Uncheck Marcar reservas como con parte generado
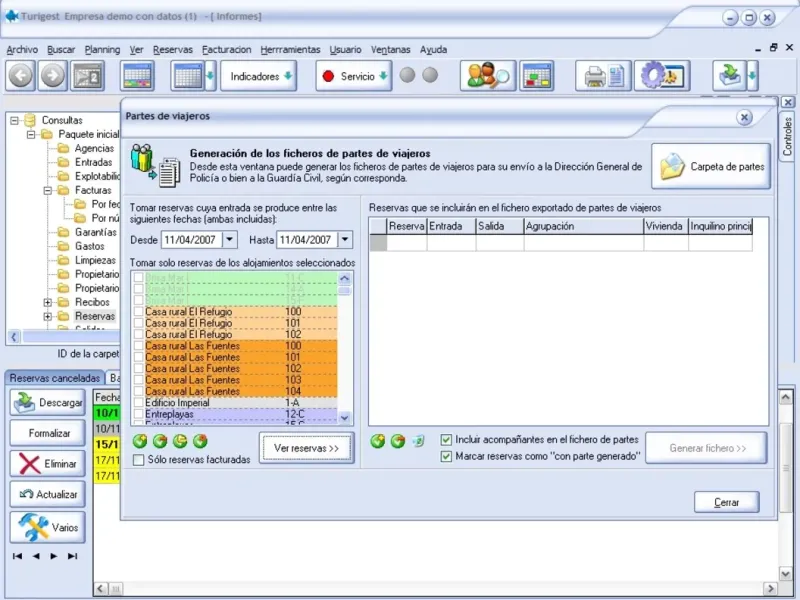Viewport: 800px width, 600px height. click(x=446, y=456)
